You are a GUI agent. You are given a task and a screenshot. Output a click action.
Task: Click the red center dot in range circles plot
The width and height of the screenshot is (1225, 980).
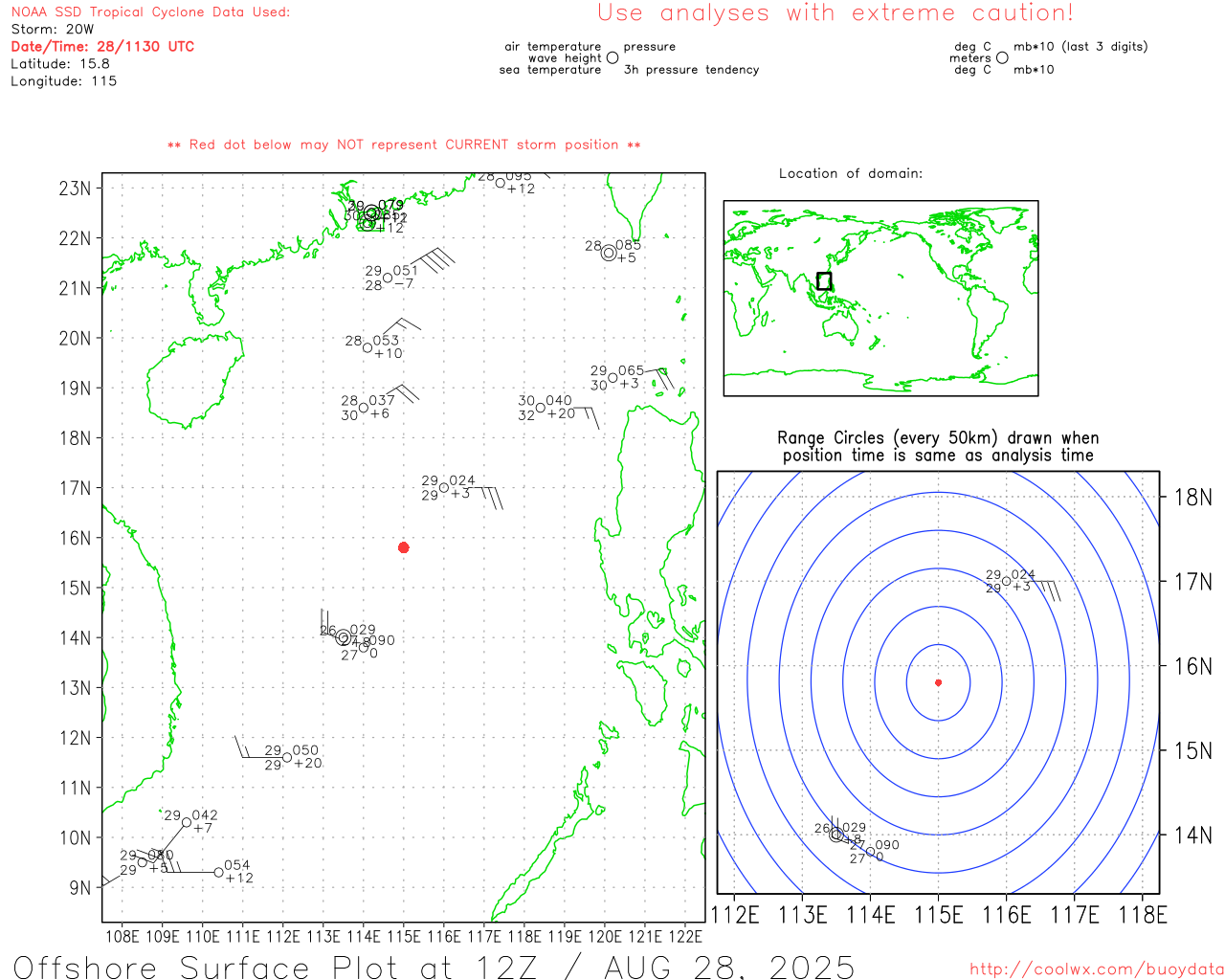point(938,682)
